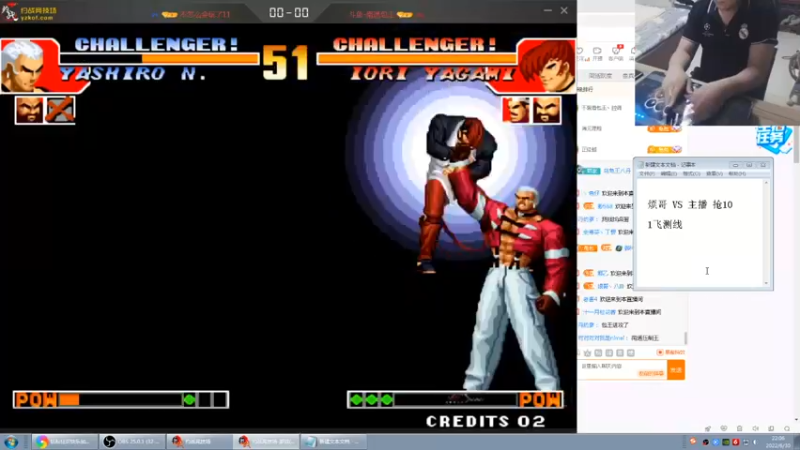The width and height of the screenshot is (800, 450).
Task: Open the first game platform taskbar button
Action: point(199,442)
